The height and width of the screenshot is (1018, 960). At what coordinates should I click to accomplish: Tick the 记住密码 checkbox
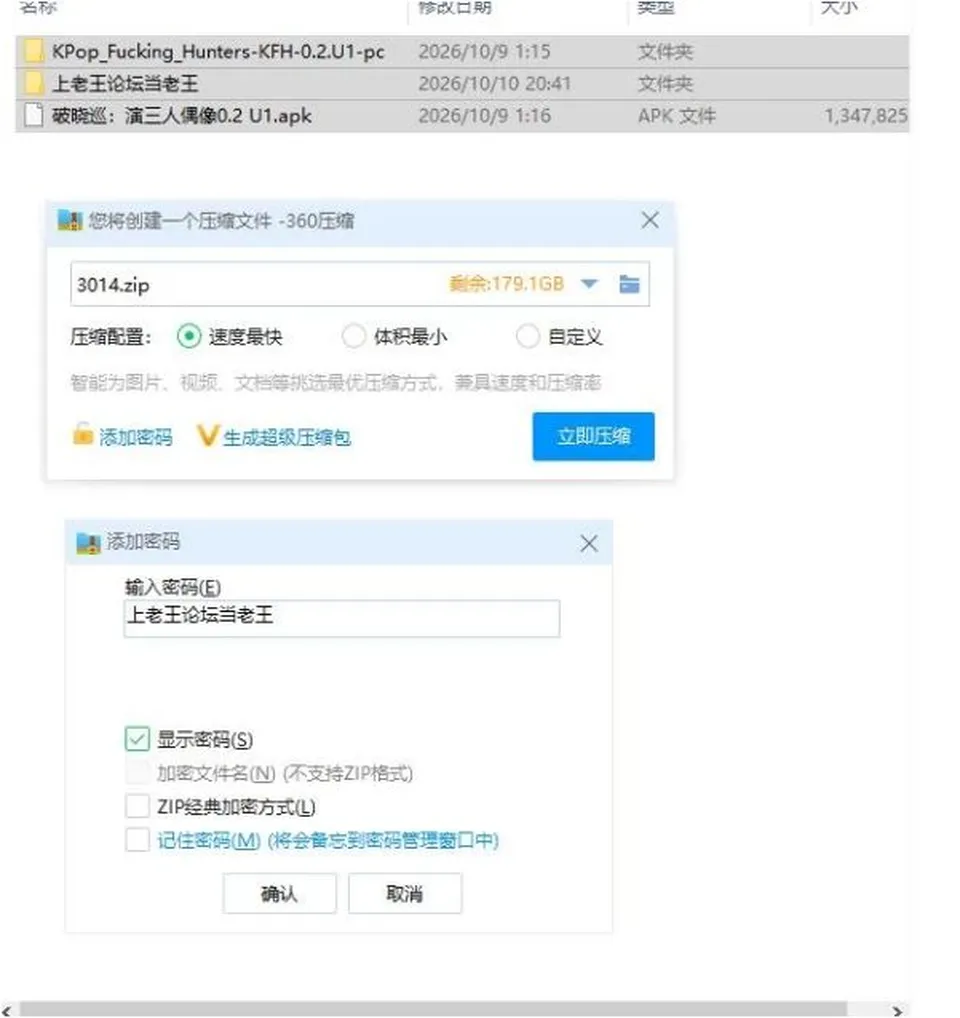point(138,839)
